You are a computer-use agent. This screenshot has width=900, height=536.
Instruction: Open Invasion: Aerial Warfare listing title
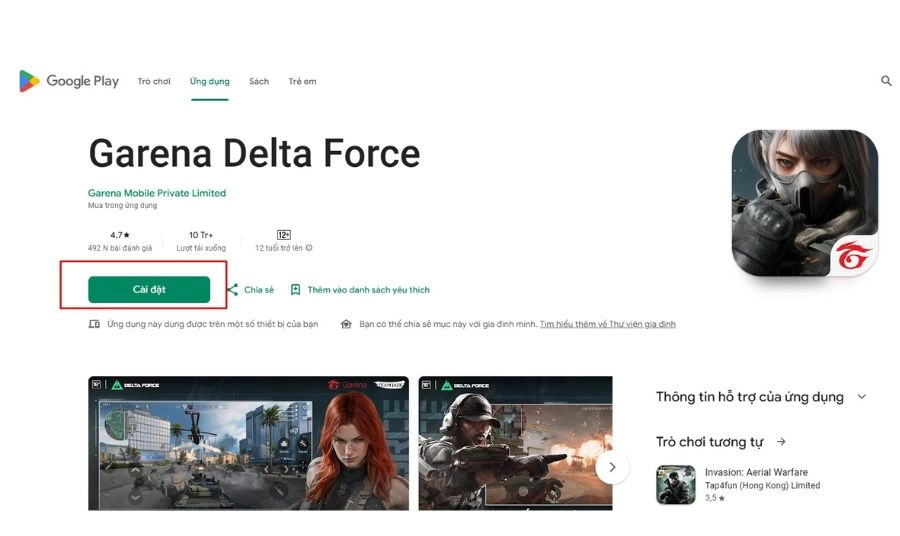(x=757, y=472)
